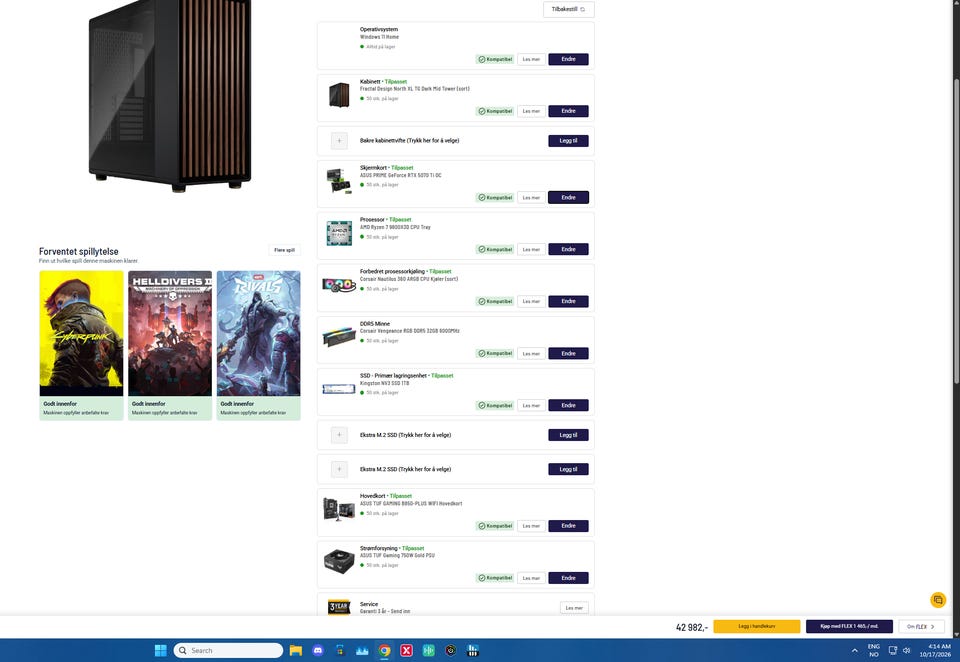Open Les mer for the SSD primary storage
Screen dimensions: 960x662
pyautogui.click(x=531, y=405)
